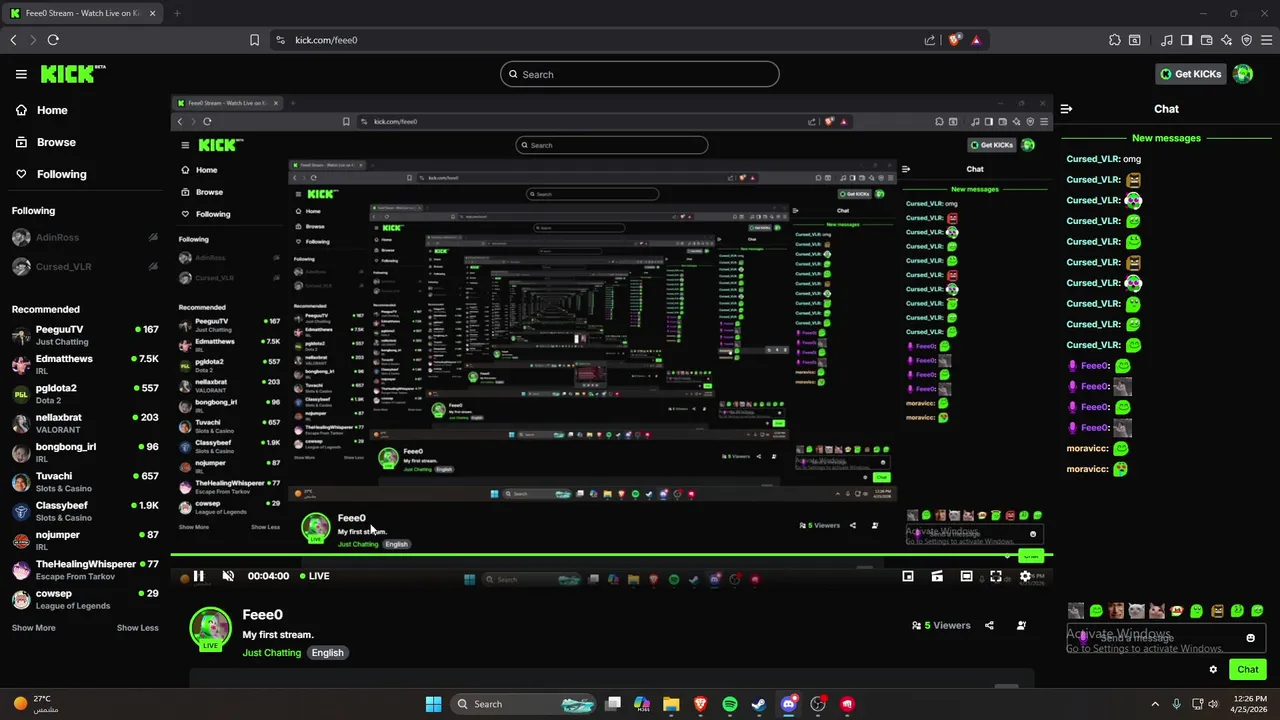Screen dimensions: 1280x720
Task: Click the 5 Viewers count
Action: pyautogui.click(x=941, y=625)
